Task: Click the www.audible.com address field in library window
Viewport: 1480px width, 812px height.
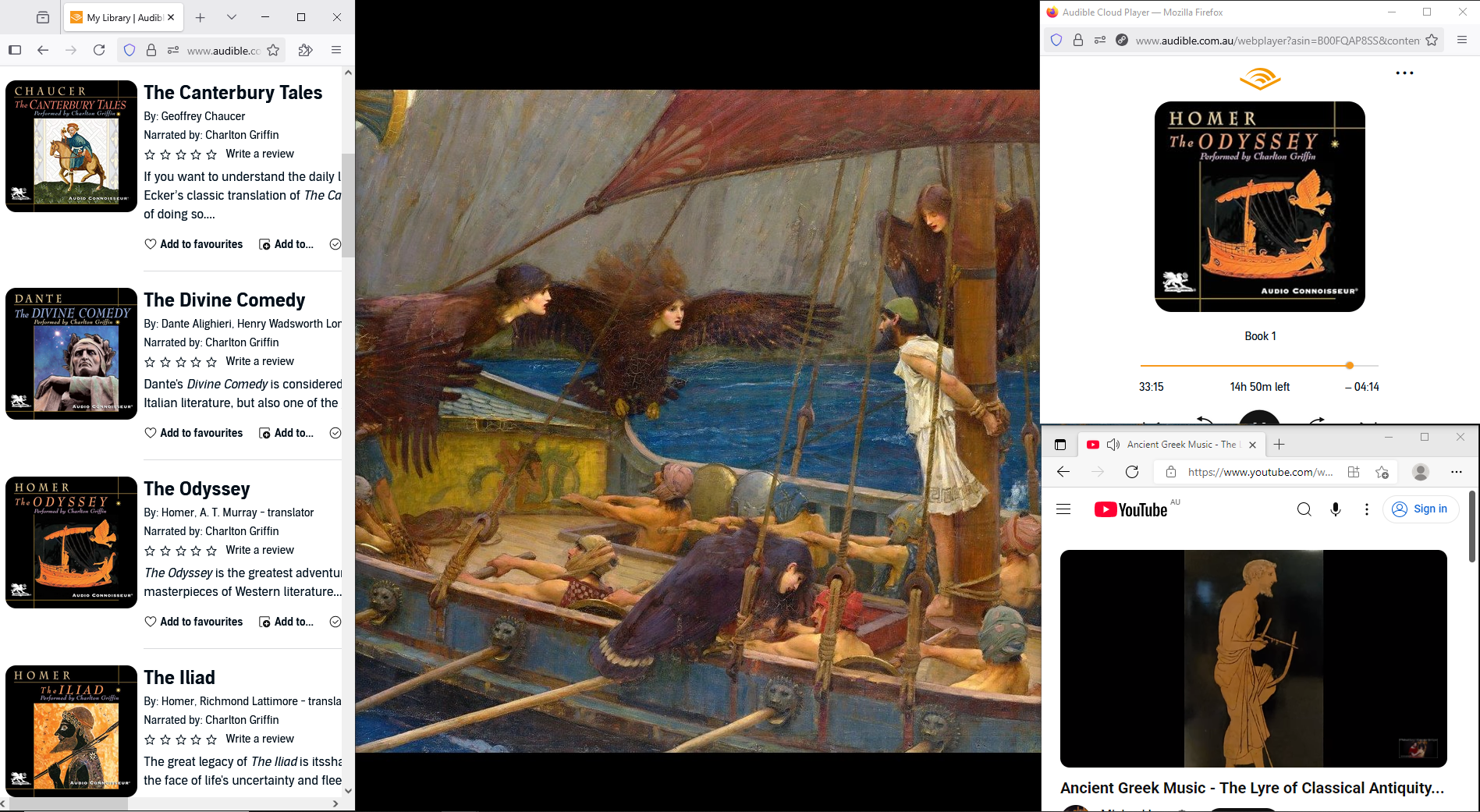Action: (x=224, y=50)
